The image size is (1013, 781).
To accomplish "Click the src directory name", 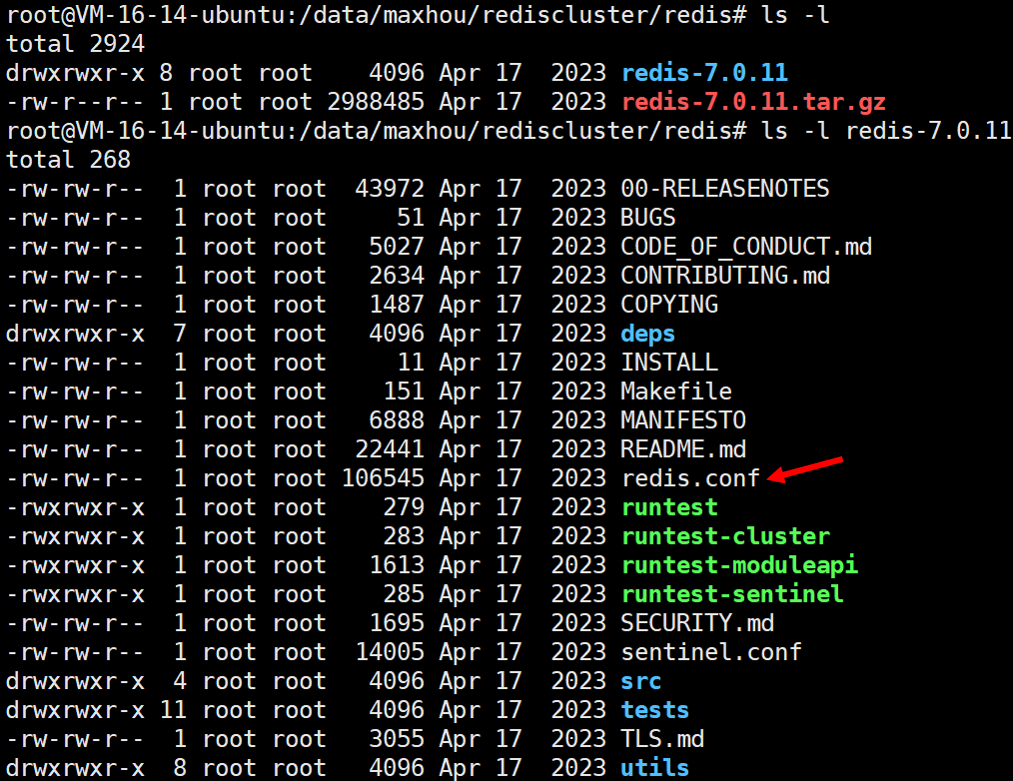I will 641,682.
